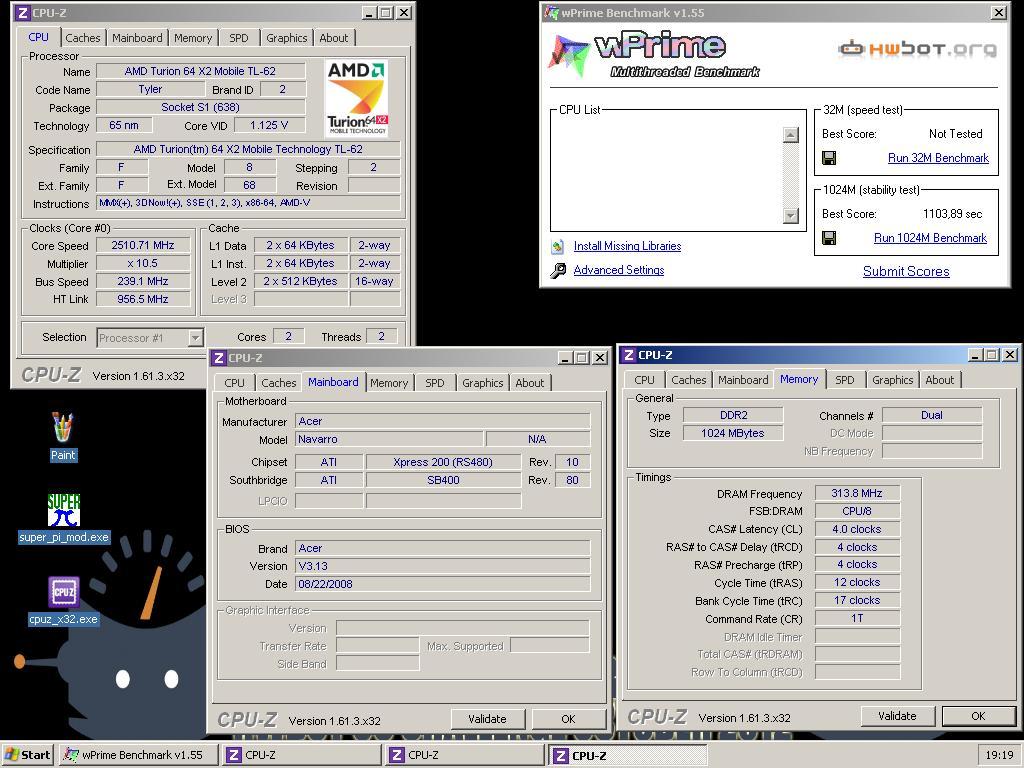Click the Bus Speed value 239.1 MHz

tap(142, 281)
